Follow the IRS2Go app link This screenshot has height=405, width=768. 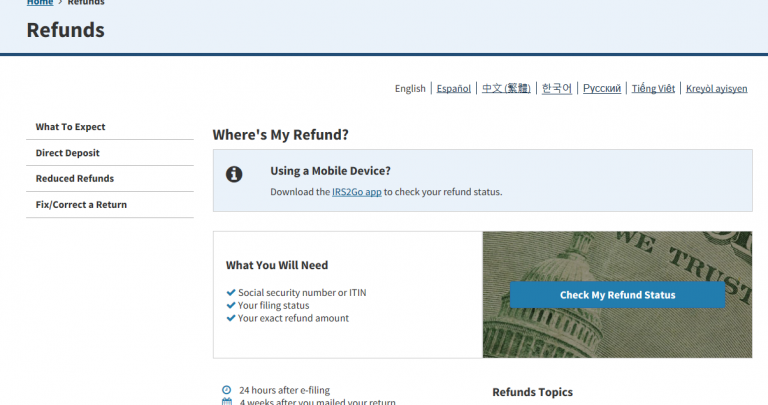pos(357,192)
